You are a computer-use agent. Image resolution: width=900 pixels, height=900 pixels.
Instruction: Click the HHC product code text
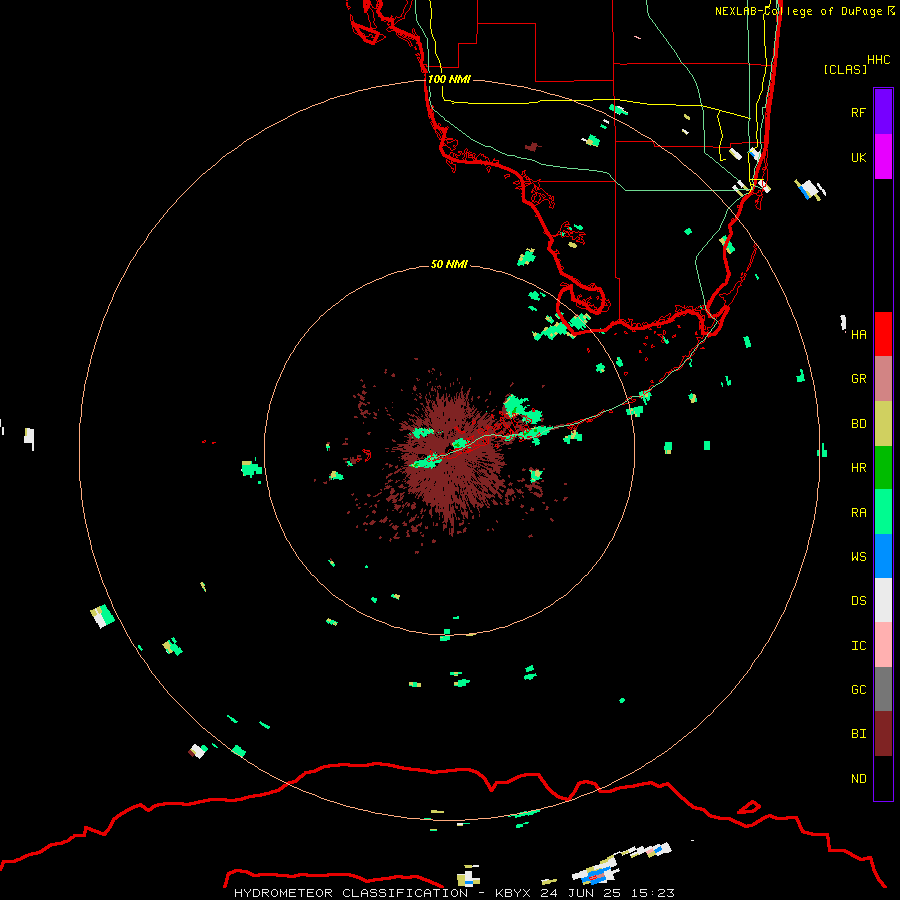878,60
